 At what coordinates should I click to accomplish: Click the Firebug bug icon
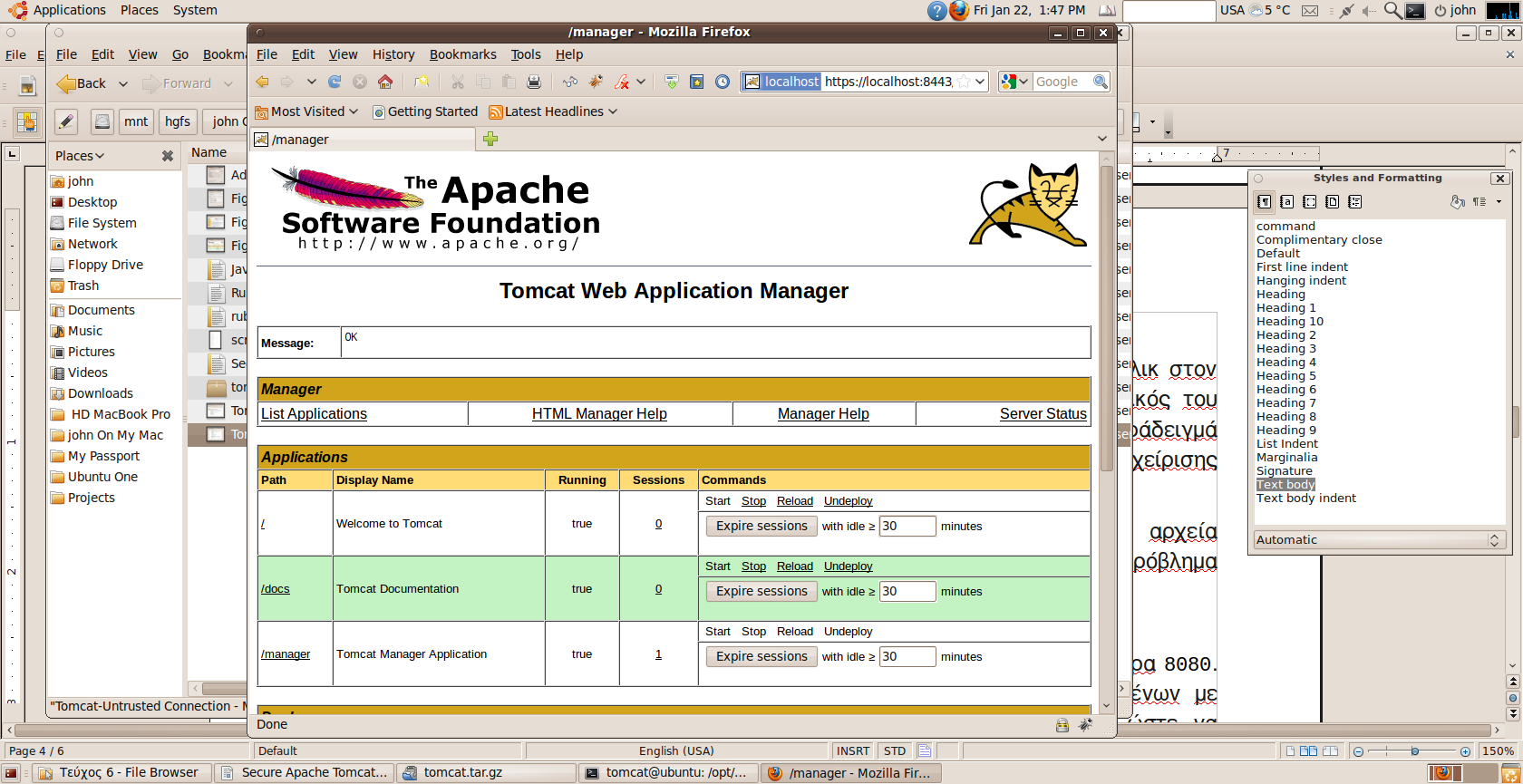pyautogui.click(x=596, y=82)
